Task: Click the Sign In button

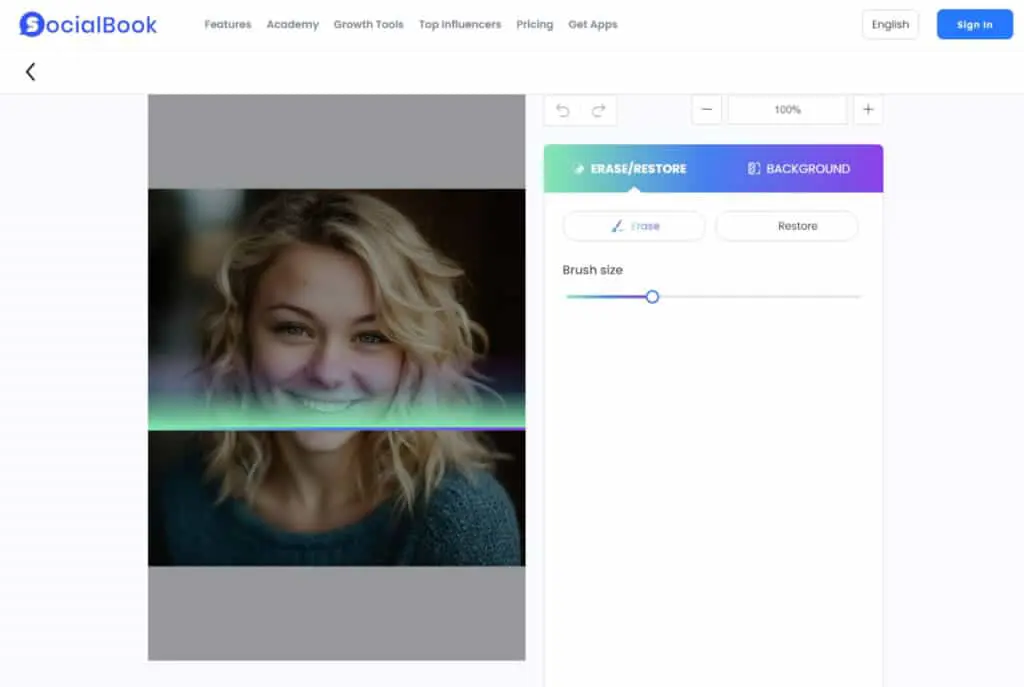Action: click(974, 24)
